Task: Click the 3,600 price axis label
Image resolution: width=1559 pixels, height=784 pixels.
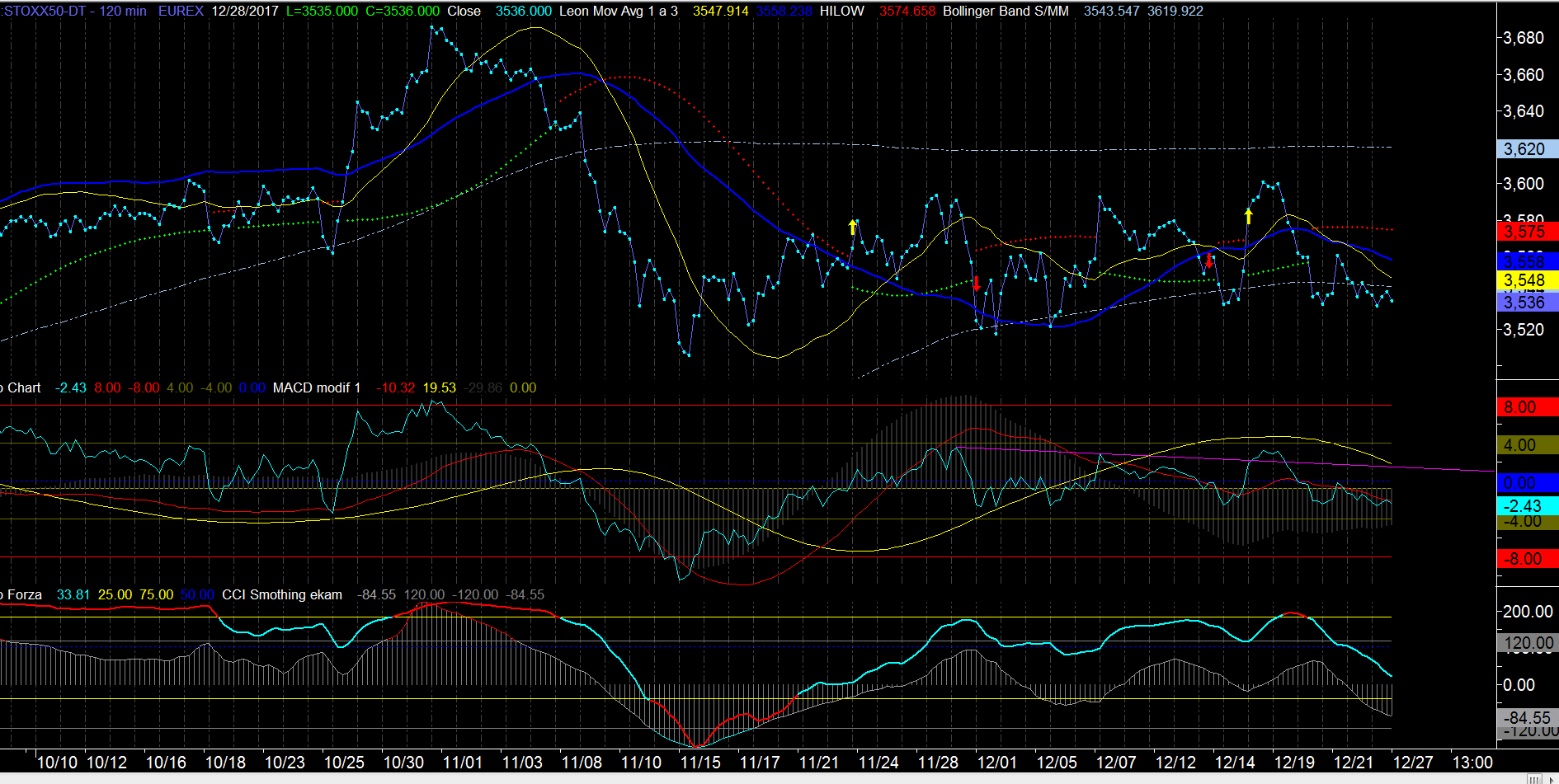Action: pos(1524,184)
